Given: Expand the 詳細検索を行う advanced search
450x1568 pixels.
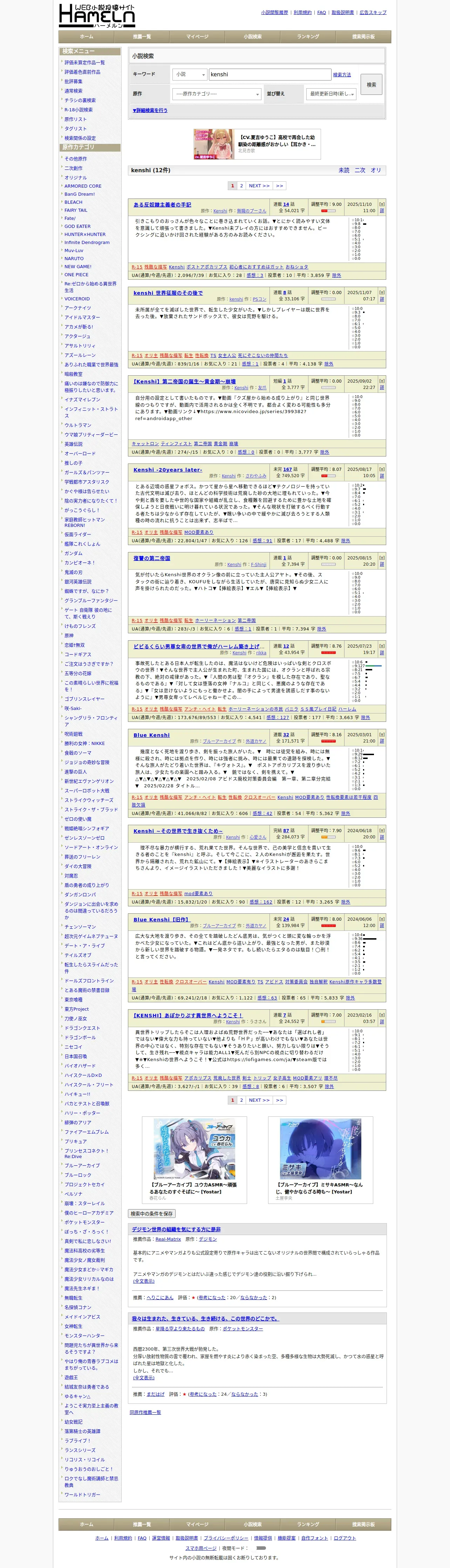Looking at the screenshot, I should pos(150,111).
